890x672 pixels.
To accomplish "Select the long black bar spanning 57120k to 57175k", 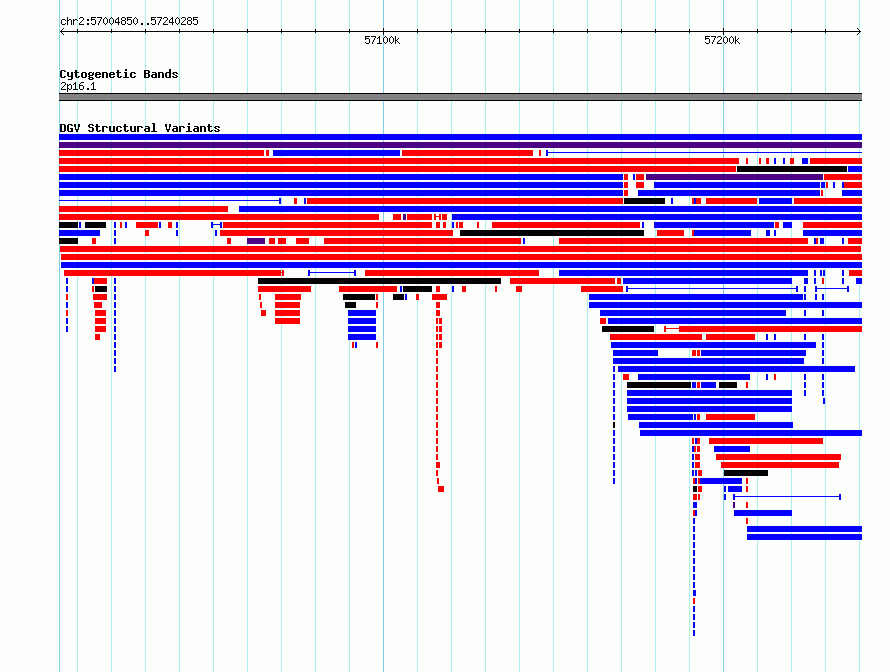I will pyautogui.click(x=552, y=233).
